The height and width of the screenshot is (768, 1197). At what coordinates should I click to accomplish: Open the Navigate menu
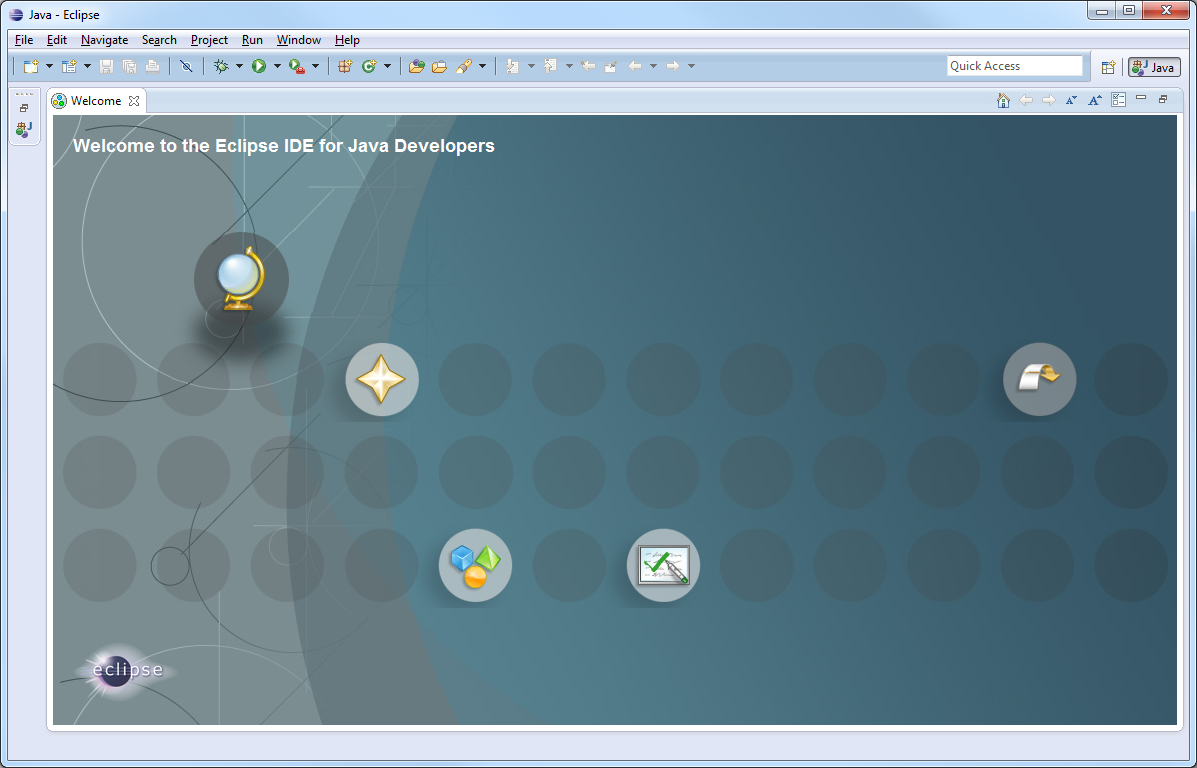[x=105, y=40]
